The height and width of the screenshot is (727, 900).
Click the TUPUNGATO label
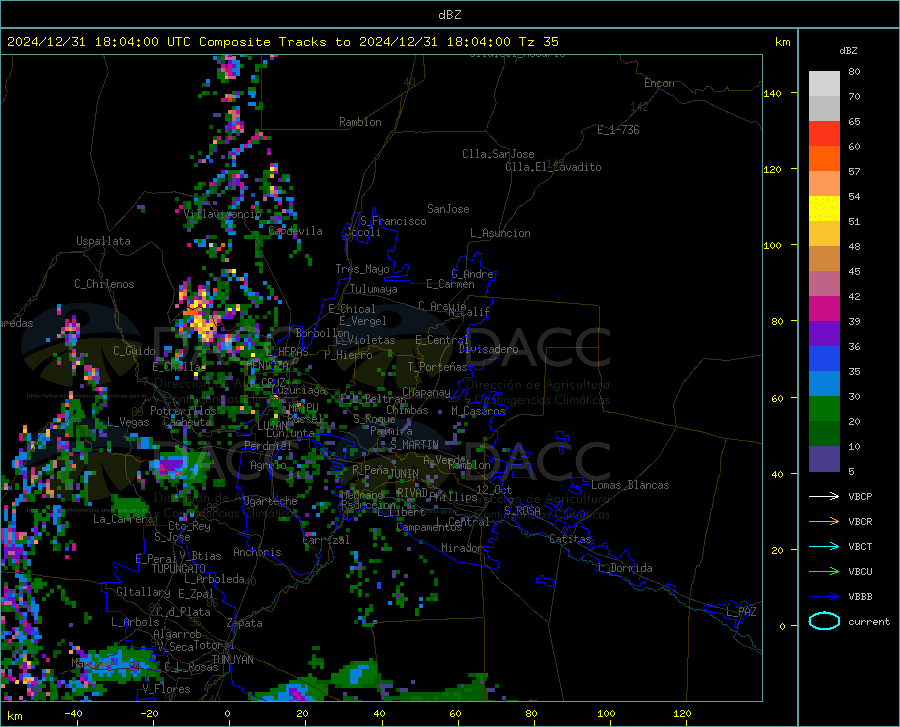tap(179, 569)
